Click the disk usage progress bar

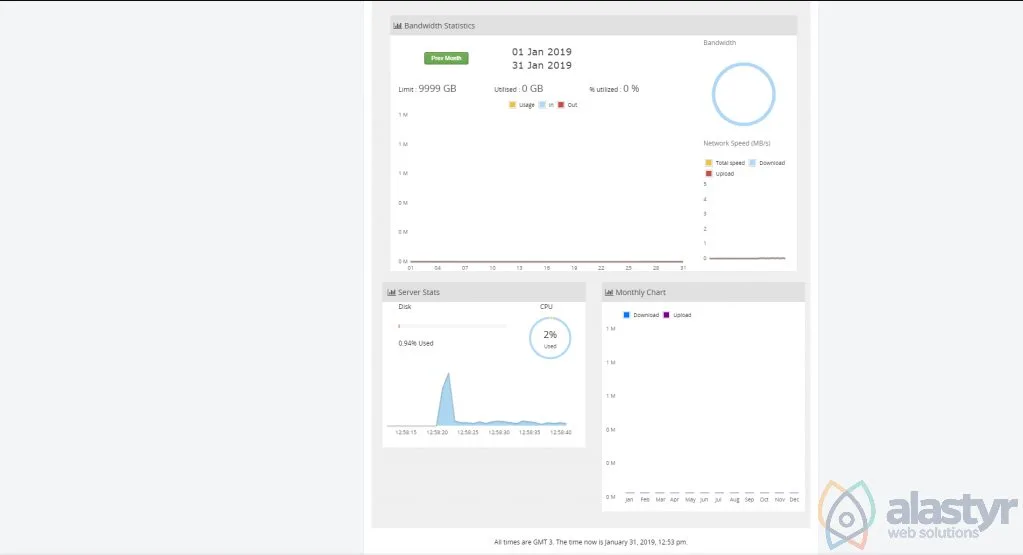[452, 325]
